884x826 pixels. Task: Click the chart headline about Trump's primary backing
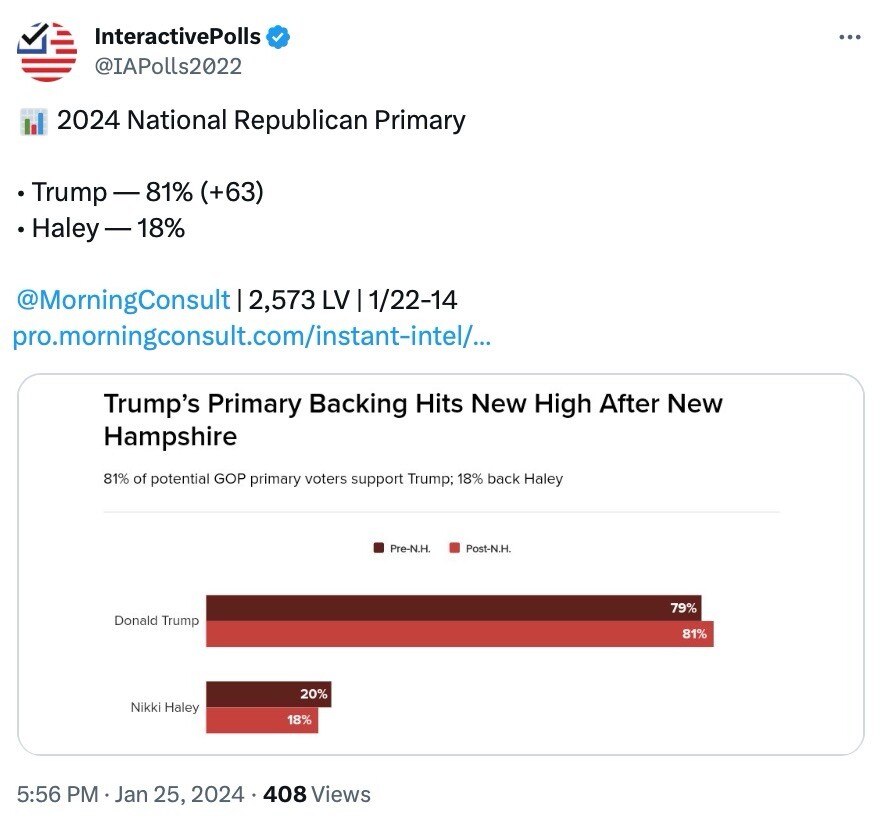point(412,420)
